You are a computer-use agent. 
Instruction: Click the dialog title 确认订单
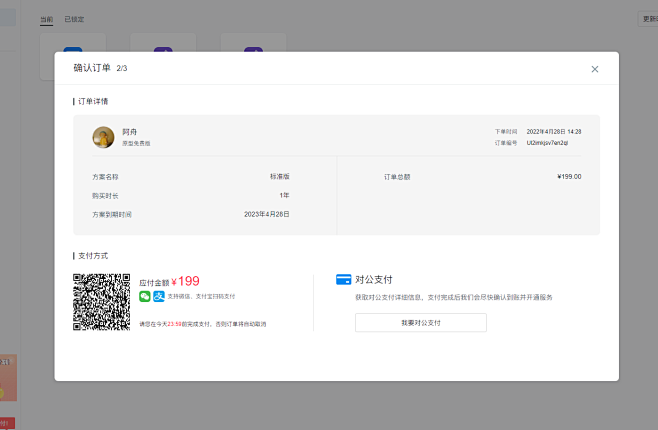[x=92, y=68]
